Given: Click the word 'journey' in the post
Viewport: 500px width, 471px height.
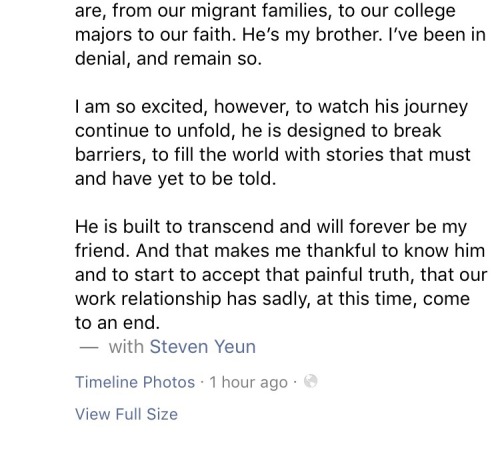Looking at the screenshot, I should click(436, 107).
